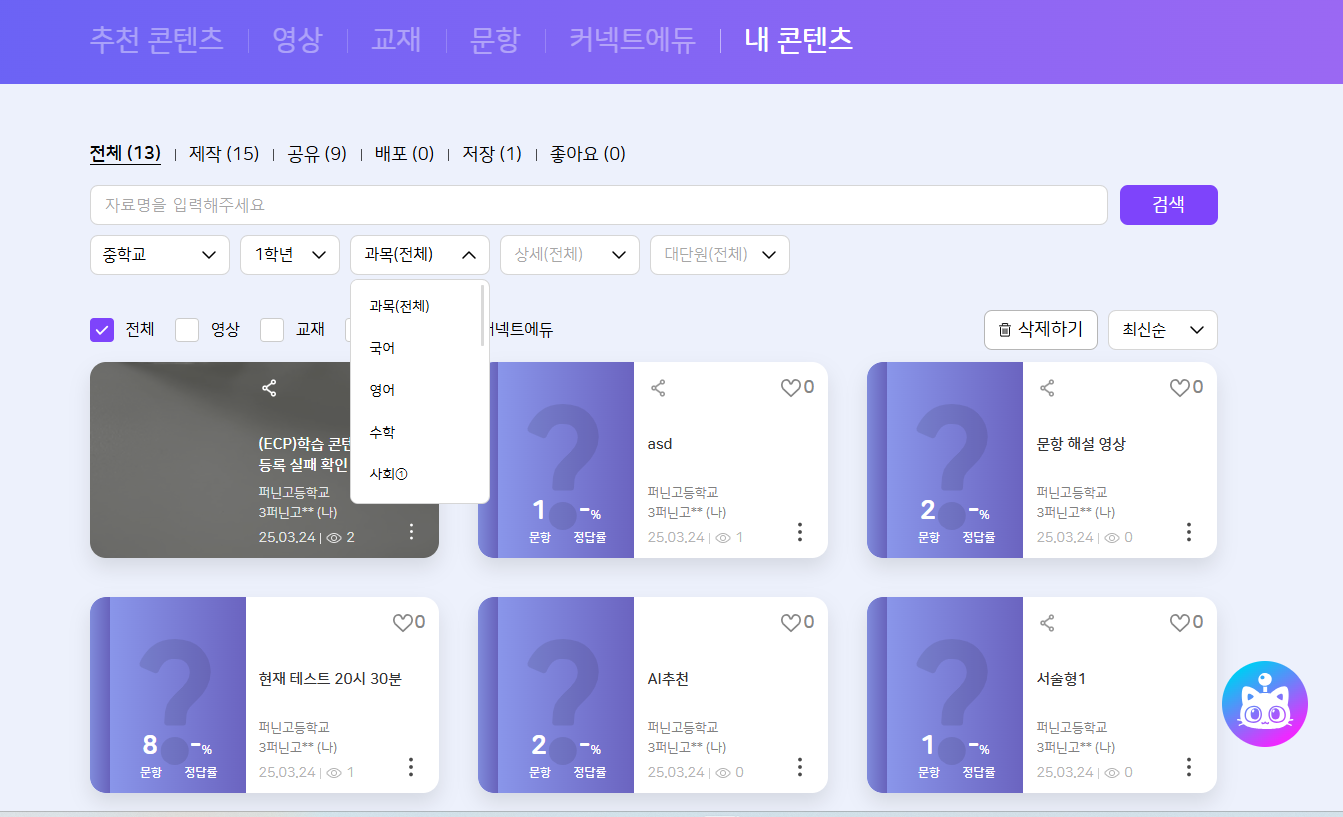The width and height of the screenshot is (1343, 817).
Task: Click the share icon on asd card
Action: [x=658, y=388]
